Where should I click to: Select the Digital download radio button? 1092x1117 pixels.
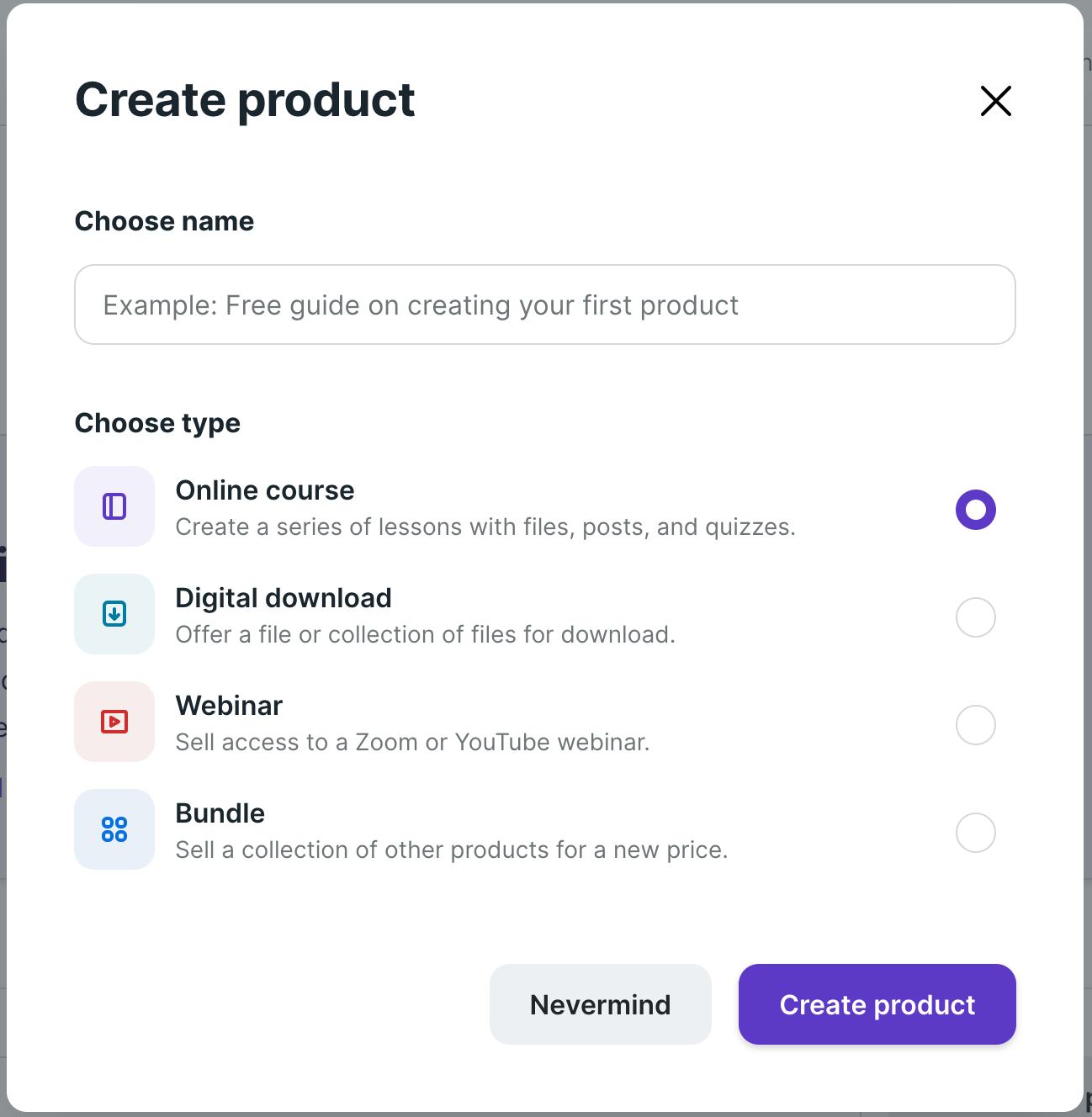(975, 617)
